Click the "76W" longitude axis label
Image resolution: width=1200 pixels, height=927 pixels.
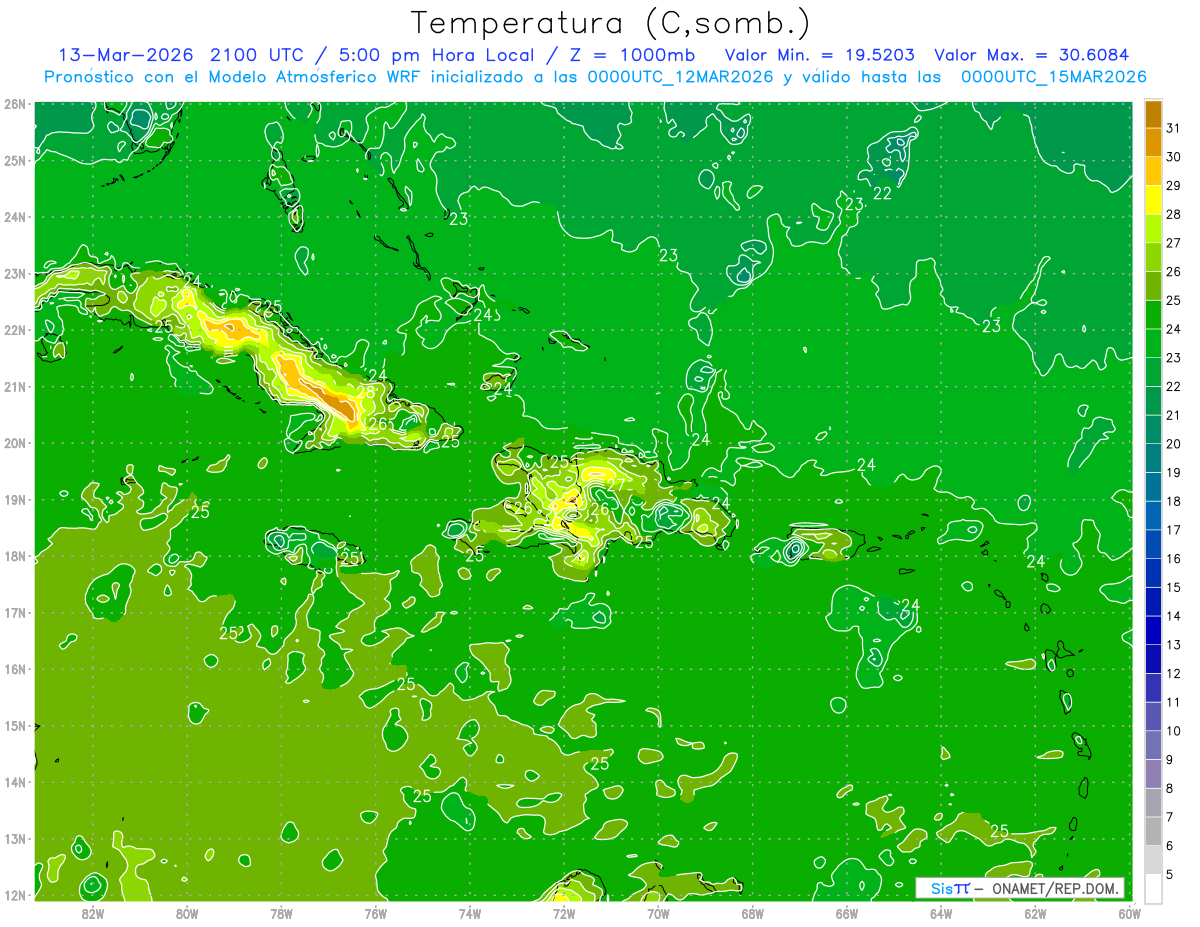[x=375, y=912]
